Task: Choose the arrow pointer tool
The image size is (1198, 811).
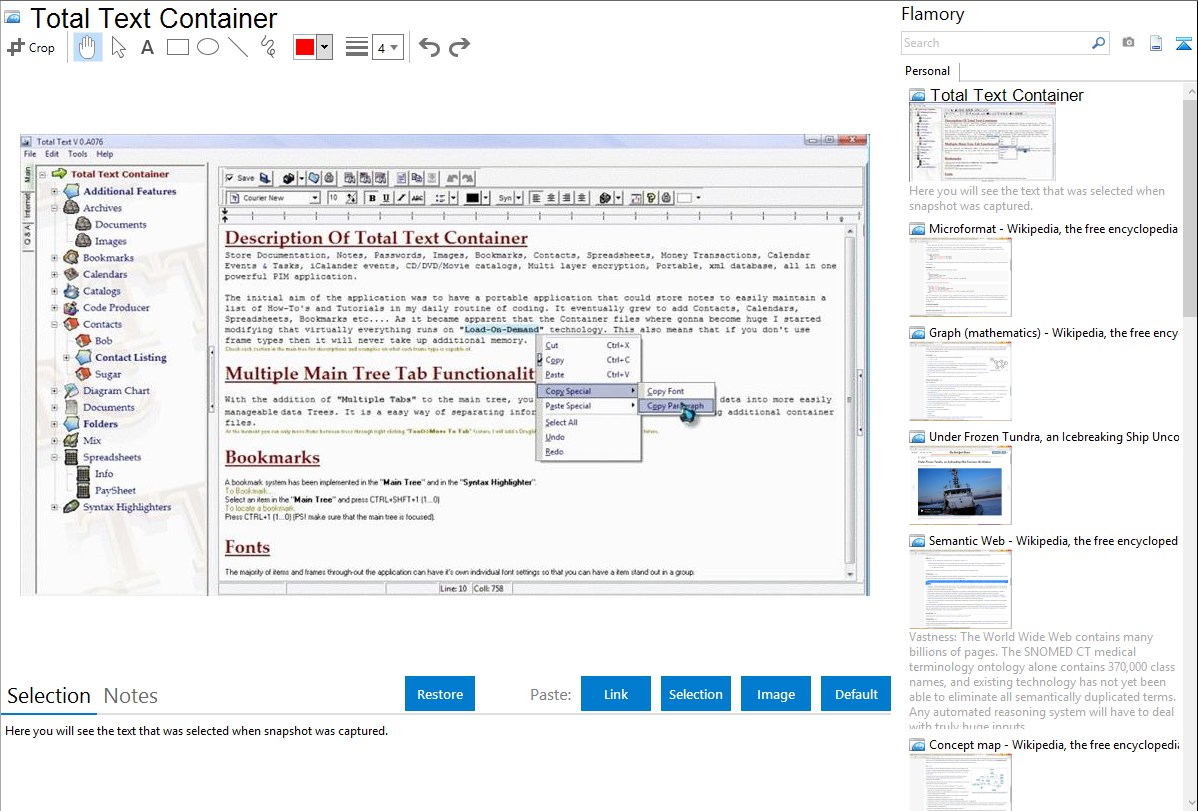Action: pos(118,47)
